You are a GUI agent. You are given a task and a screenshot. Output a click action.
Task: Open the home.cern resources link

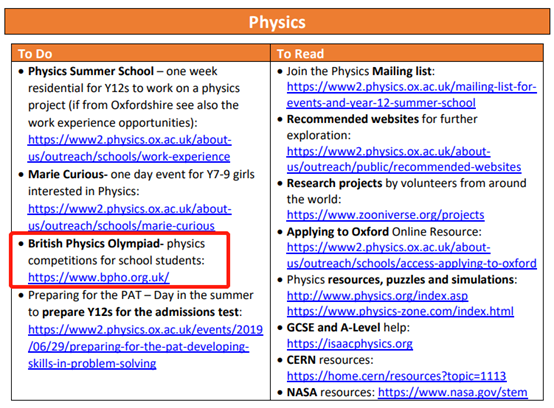coord(396,376)
